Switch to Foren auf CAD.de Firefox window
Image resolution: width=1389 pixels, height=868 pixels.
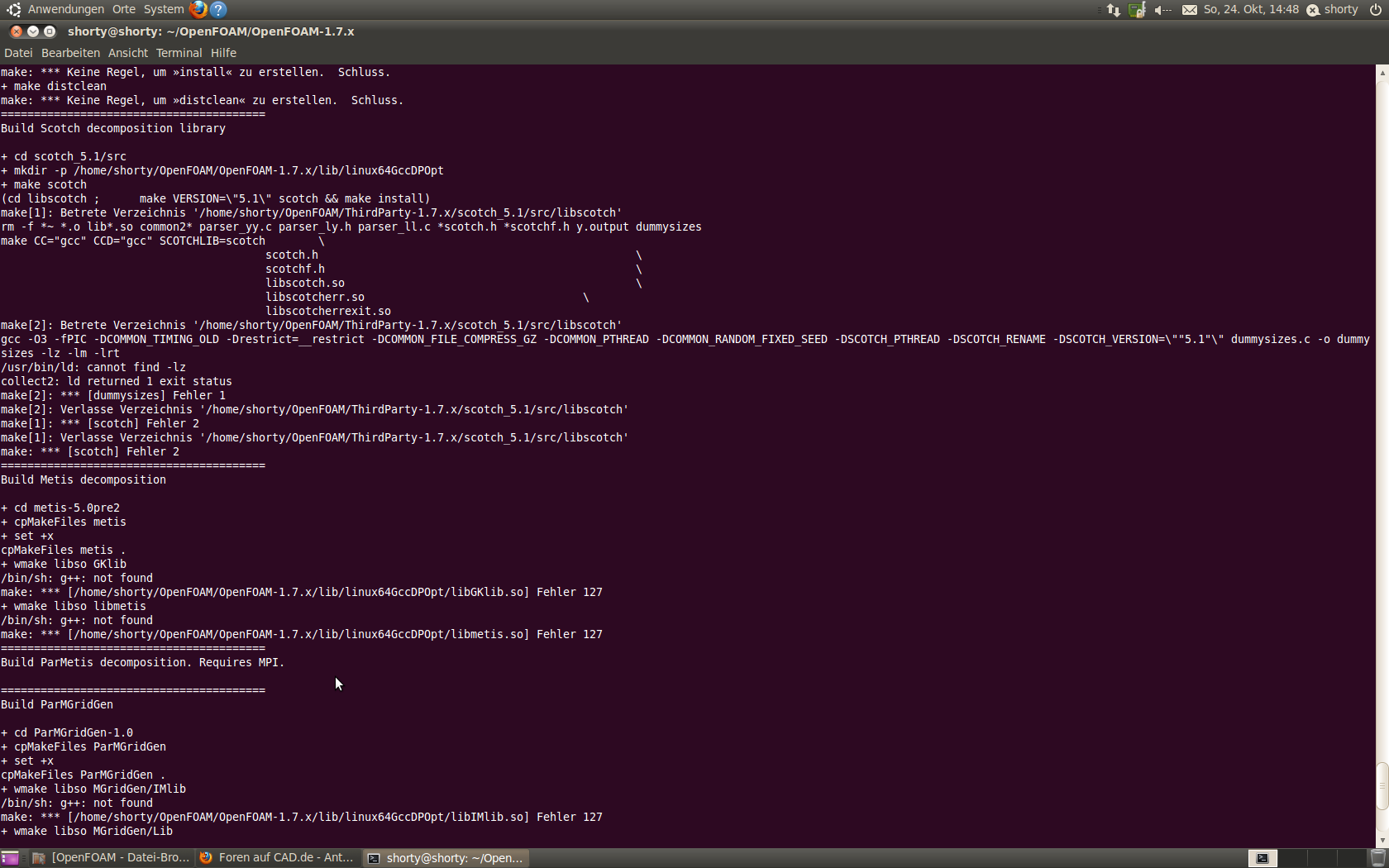click(x=277, y=858)
